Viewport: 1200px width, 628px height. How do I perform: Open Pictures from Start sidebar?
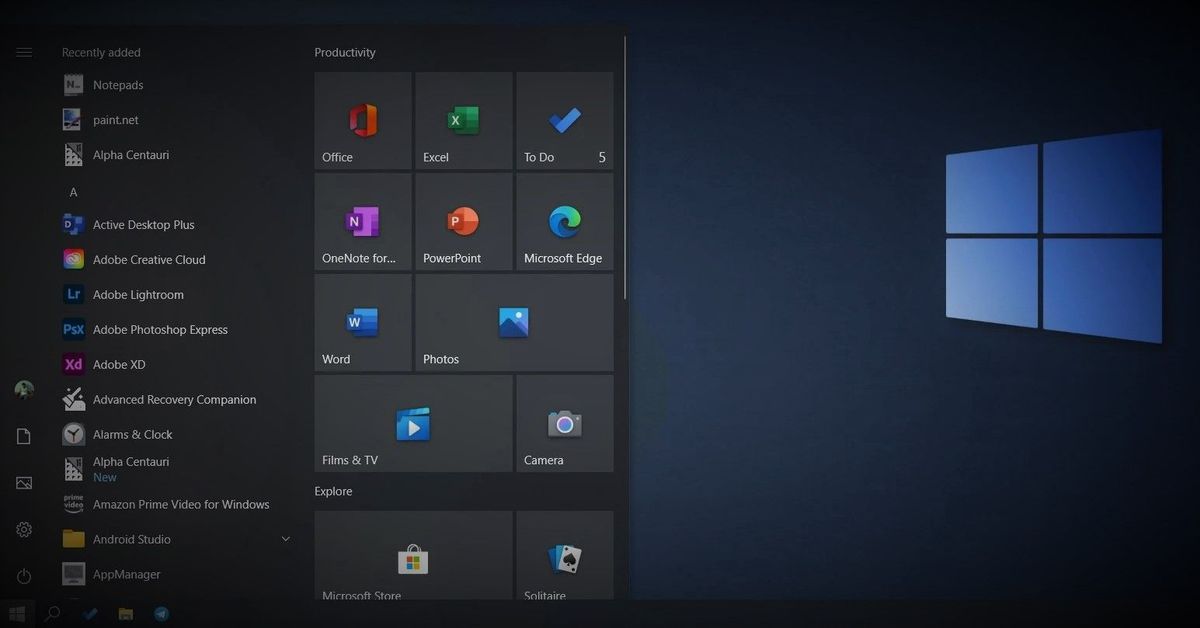24,483
